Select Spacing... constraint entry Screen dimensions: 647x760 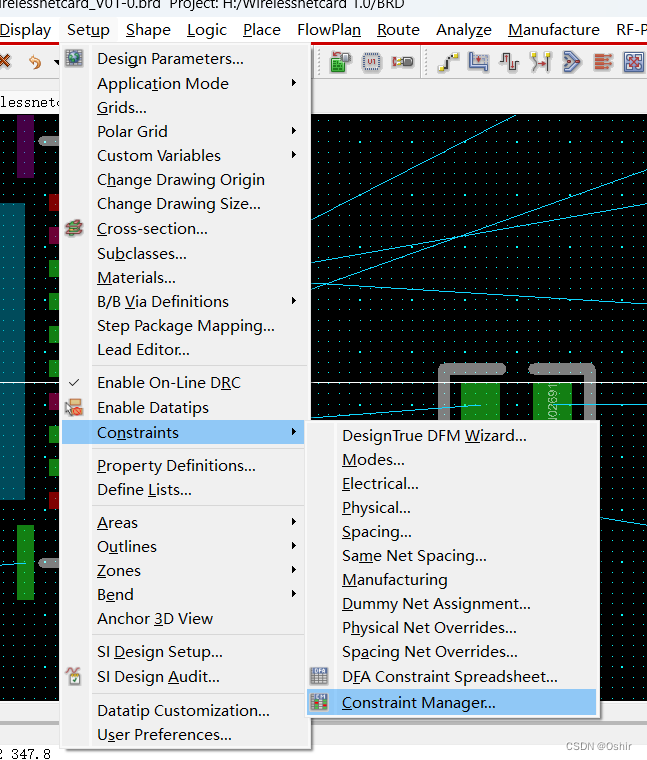376,532
